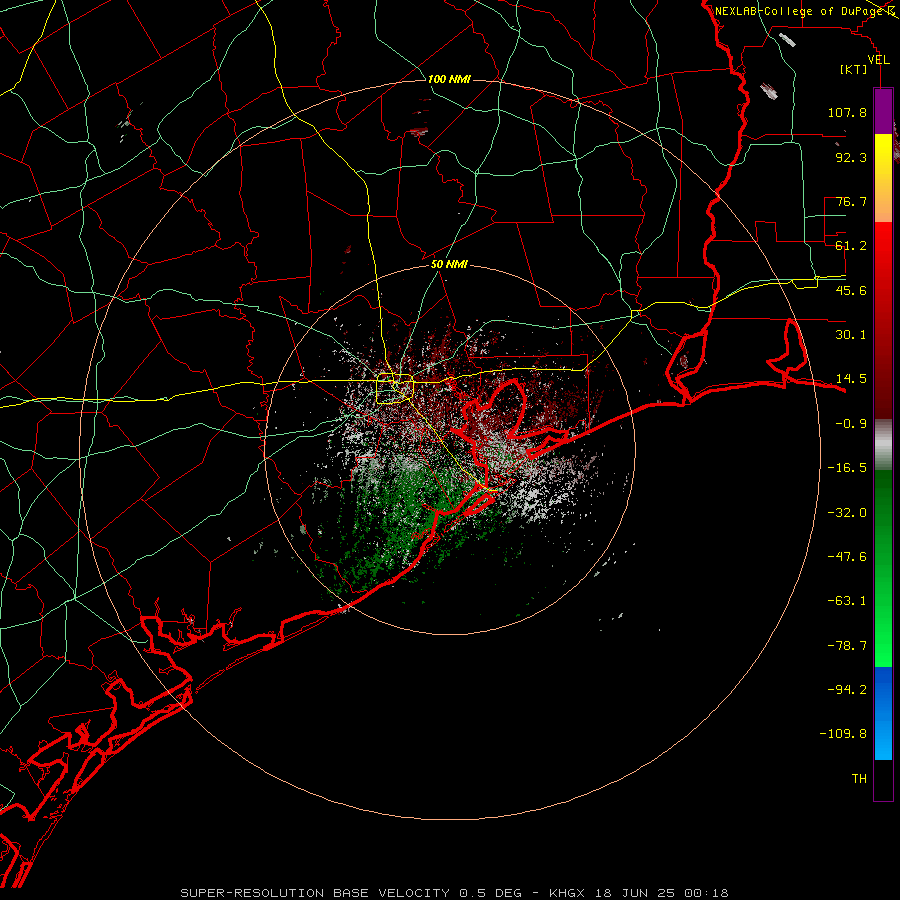Screen dimensions: 900x900
Task: Click the 61.2 velocity scale value
Action: pyautogui.click(x=851, y=246)
